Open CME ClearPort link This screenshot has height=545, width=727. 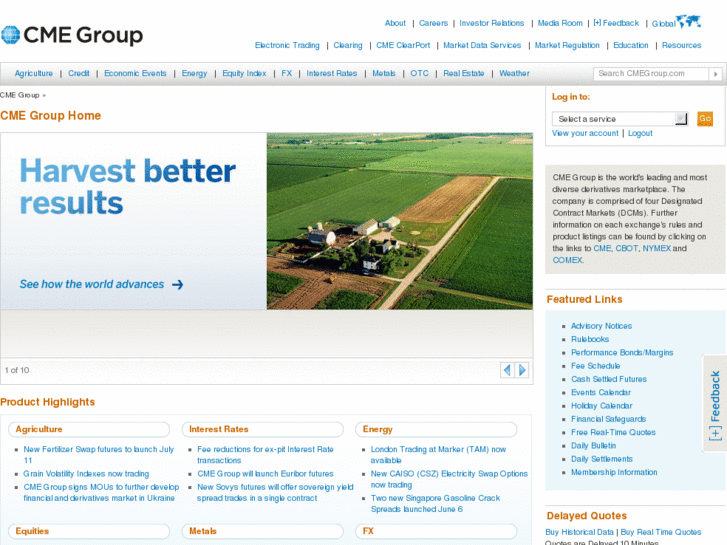click(403, 45)
